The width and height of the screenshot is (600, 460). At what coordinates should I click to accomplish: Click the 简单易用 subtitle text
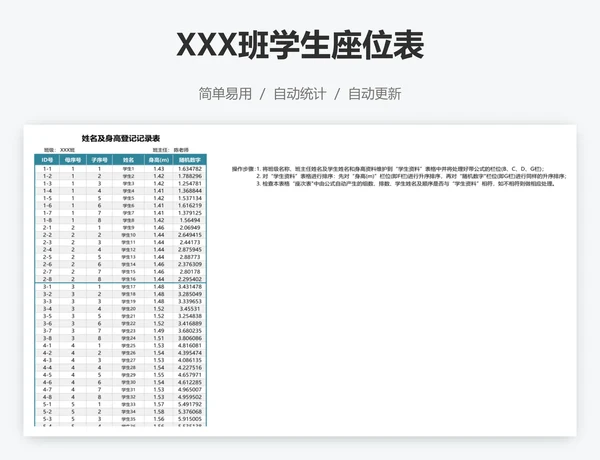coord(225,94)
